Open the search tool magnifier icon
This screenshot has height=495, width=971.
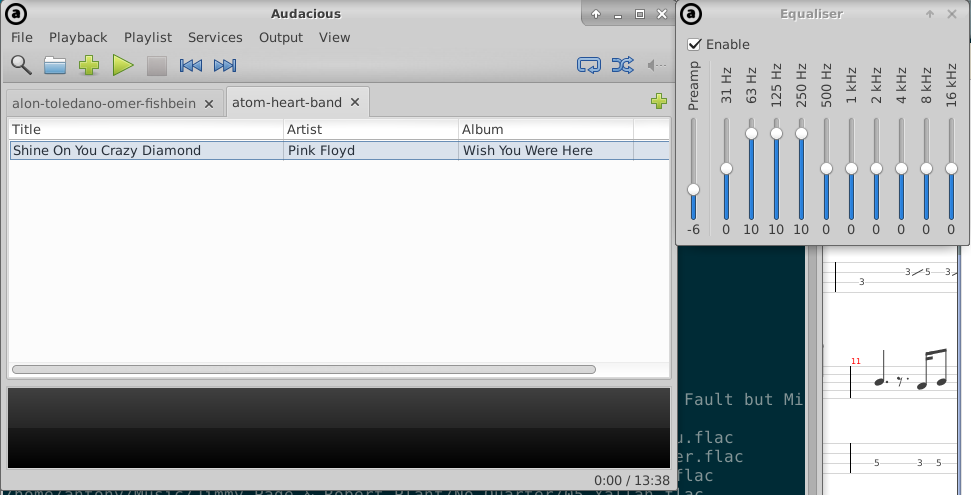pos(21,64)
